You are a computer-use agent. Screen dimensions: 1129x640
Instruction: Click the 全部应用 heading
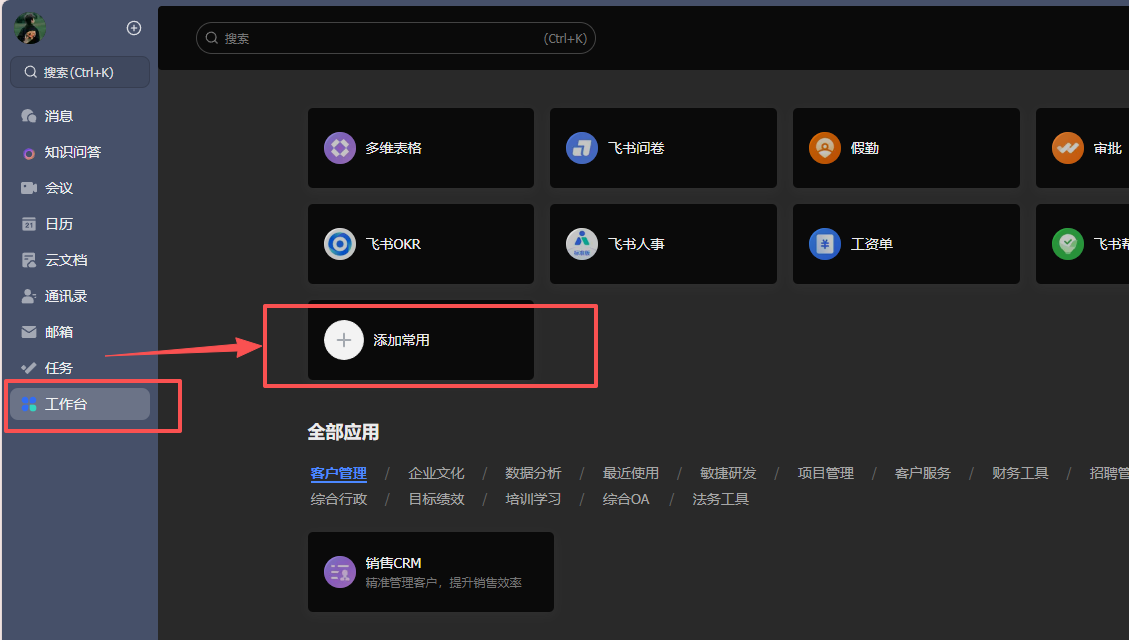pyautogui.click(x=343, y=432)
